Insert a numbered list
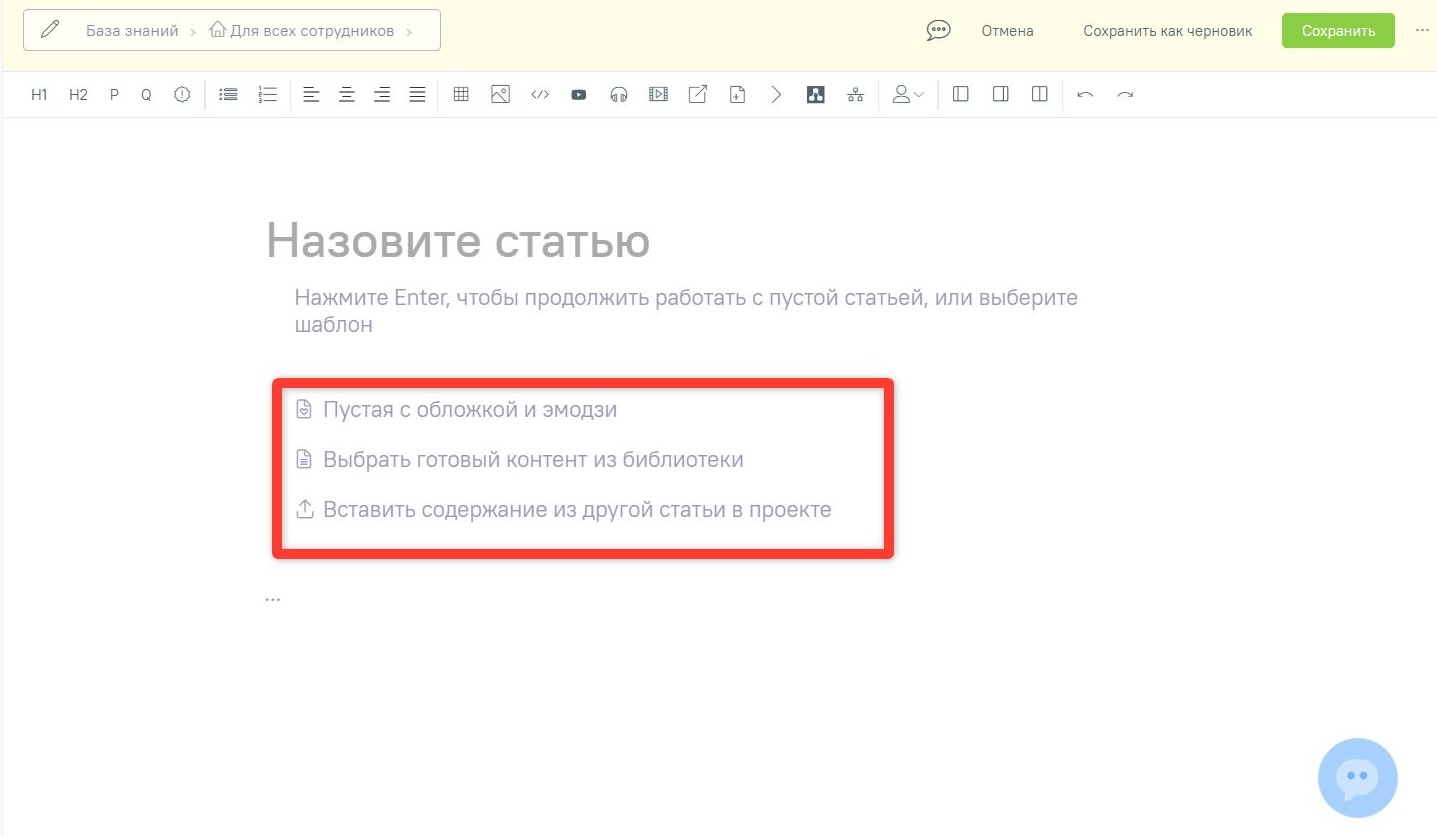This screenshot has width=1437, height=836. click(x=267, y=95)
